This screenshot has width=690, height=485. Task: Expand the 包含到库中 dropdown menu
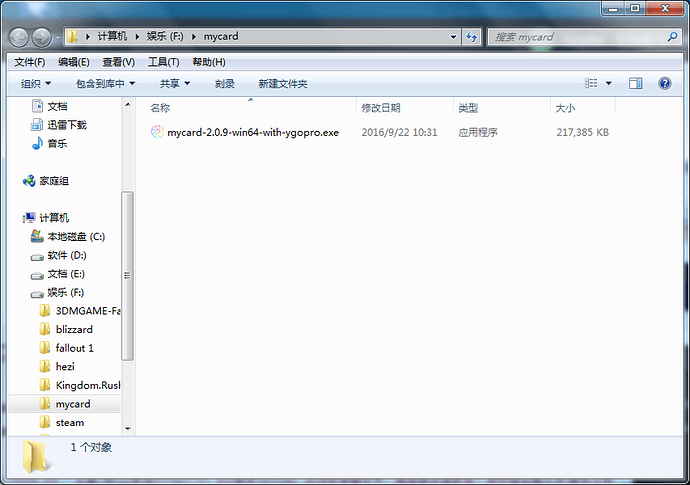(x=105, y=84)
